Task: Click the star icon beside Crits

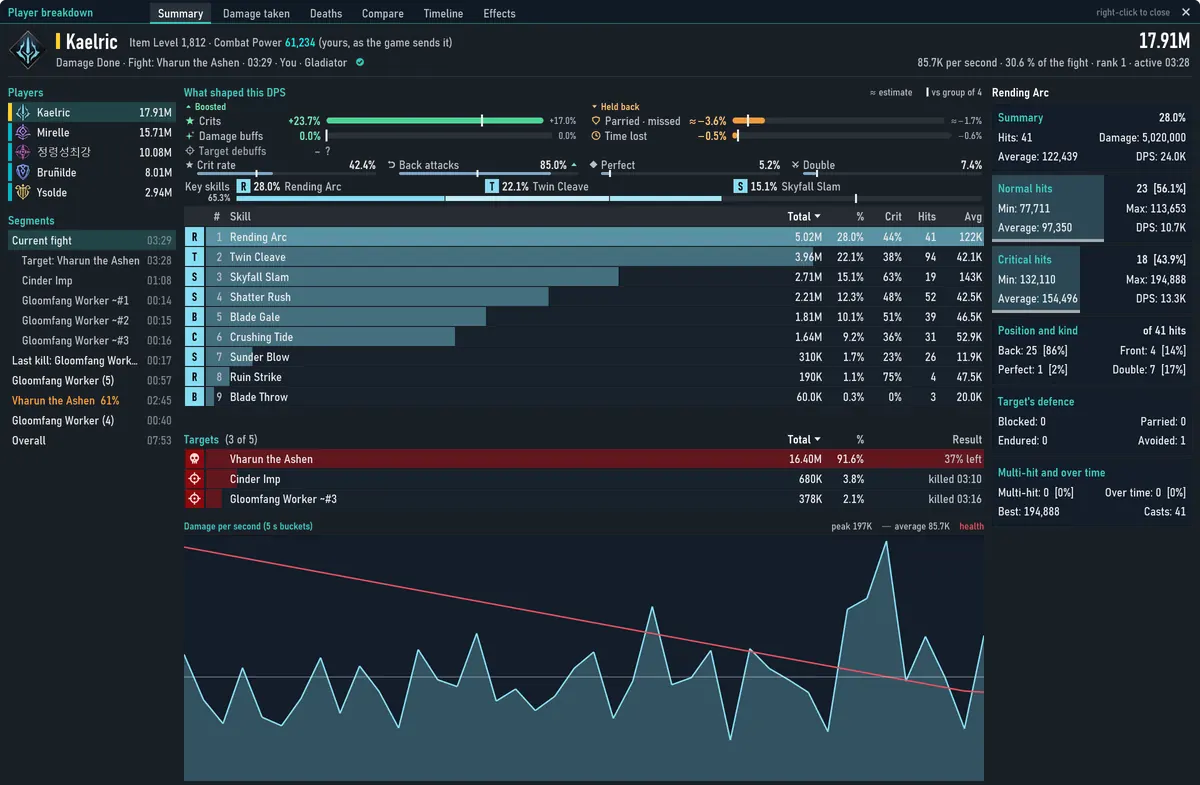Action: pos(190,121)
